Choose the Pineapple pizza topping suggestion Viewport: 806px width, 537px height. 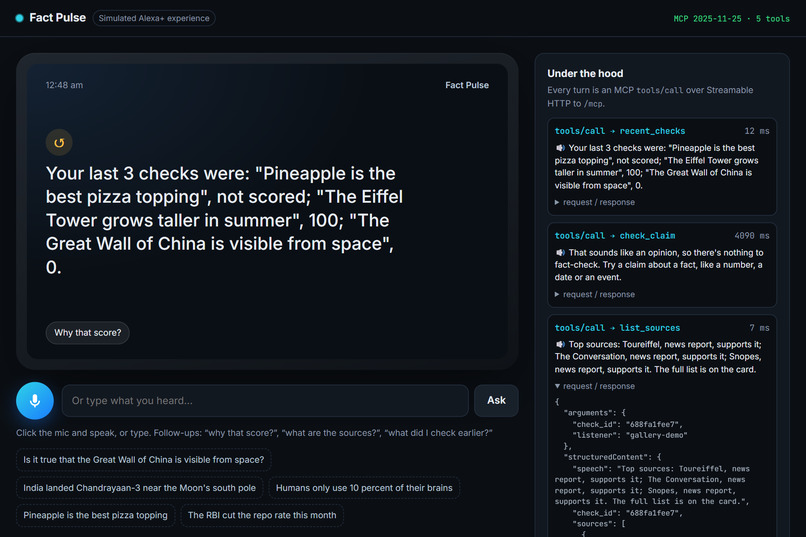coord(95,515)
